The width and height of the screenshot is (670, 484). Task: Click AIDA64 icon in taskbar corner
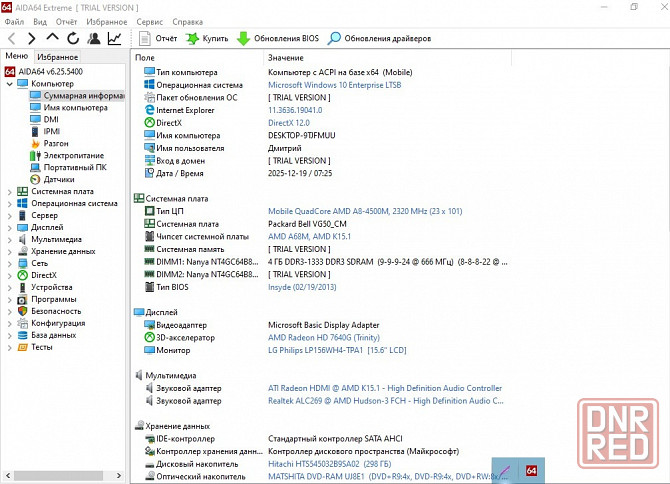coord(531,470)
